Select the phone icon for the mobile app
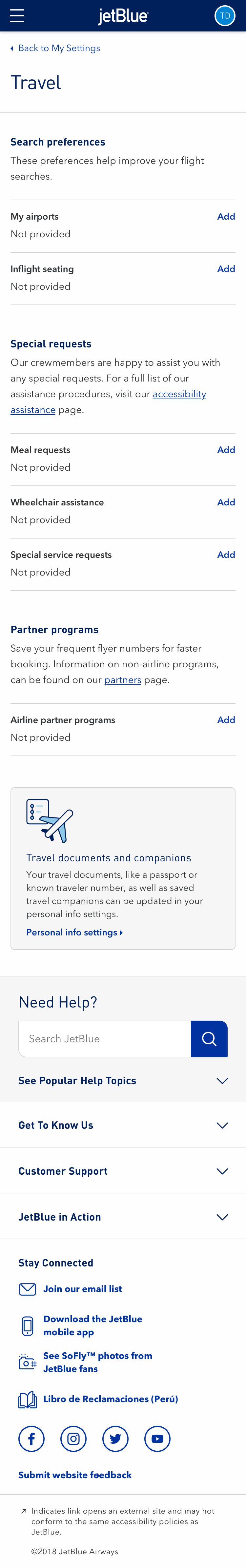 pyautogui.click(x=27, y=1326)
